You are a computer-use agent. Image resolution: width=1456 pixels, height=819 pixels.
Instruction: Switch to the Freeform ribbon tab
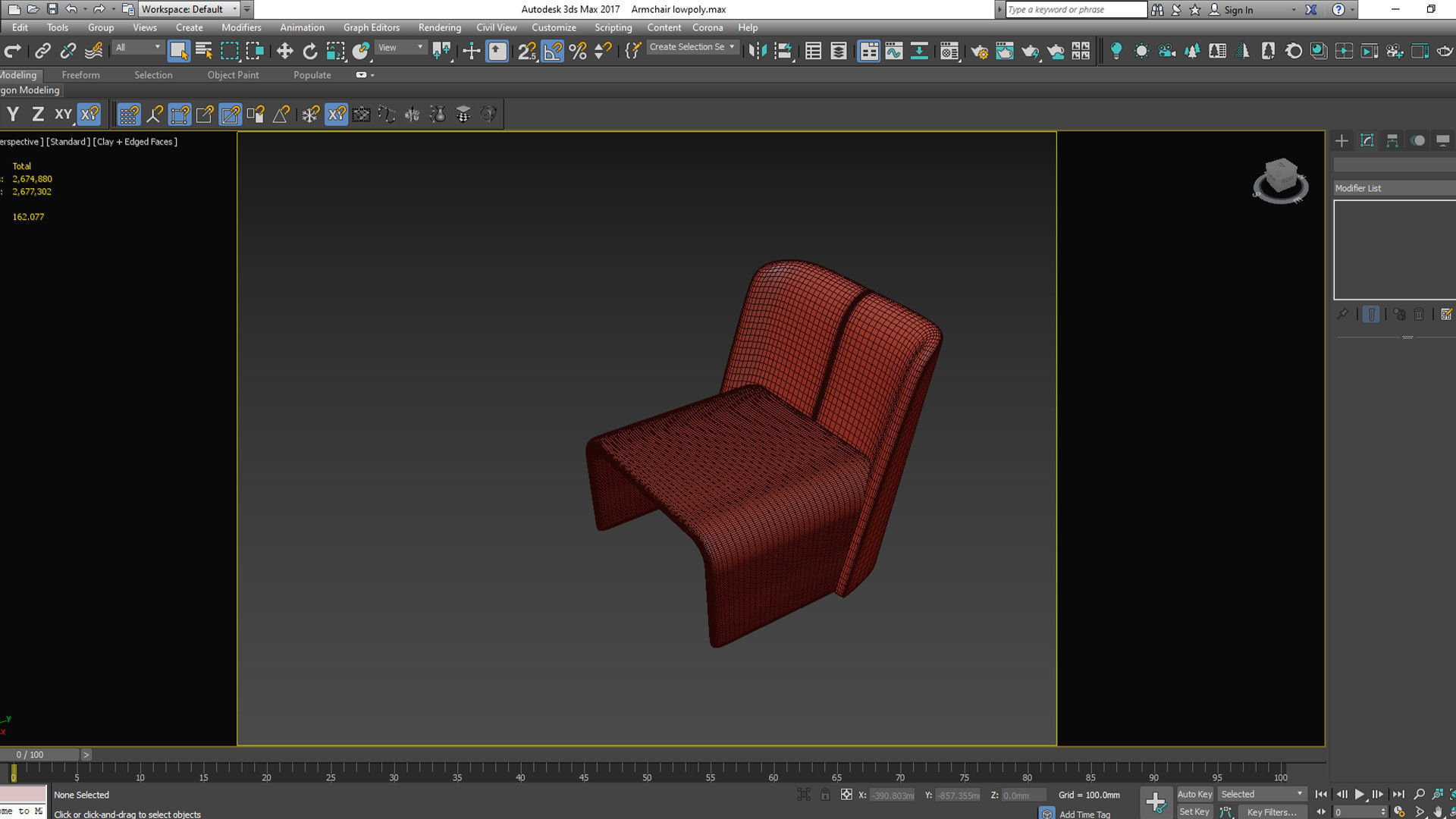point(80,75)
